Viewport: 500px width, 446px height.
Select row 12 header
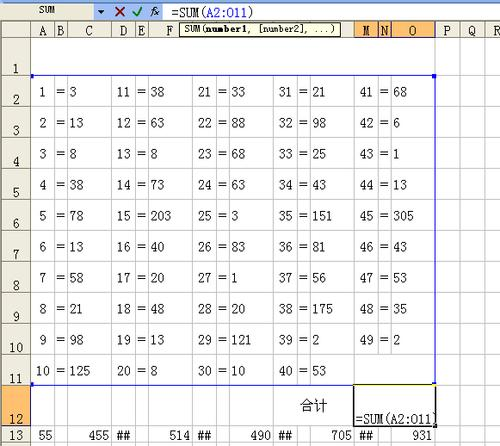tap(16, 406)
